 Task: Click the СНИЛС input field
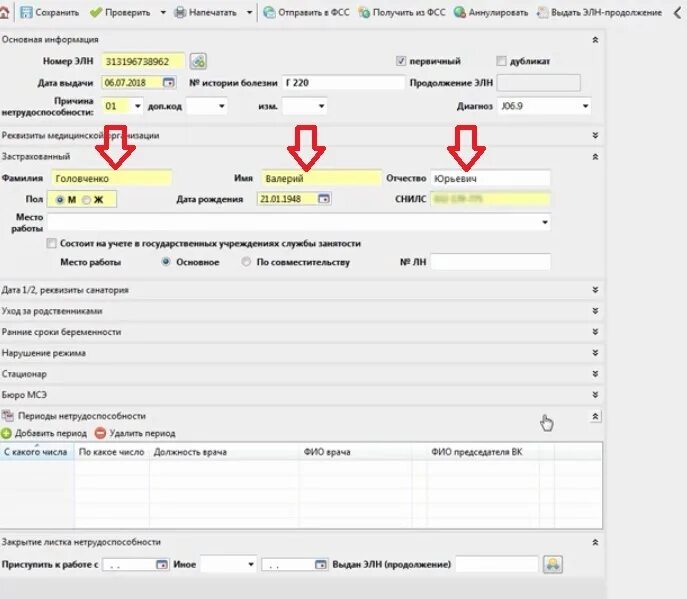(490, 199)
